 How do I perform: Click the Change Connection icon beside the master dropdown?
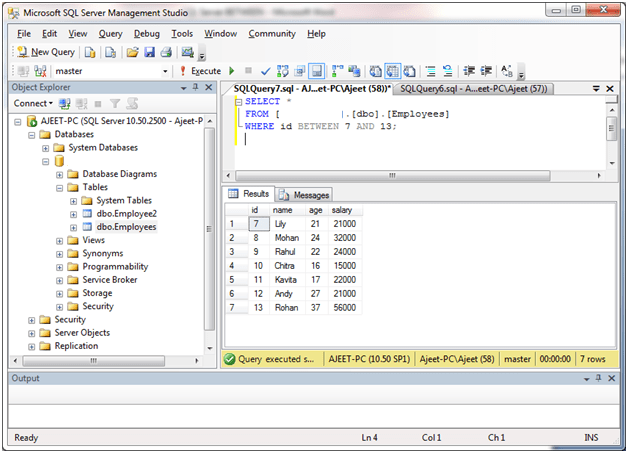(40, 71)
